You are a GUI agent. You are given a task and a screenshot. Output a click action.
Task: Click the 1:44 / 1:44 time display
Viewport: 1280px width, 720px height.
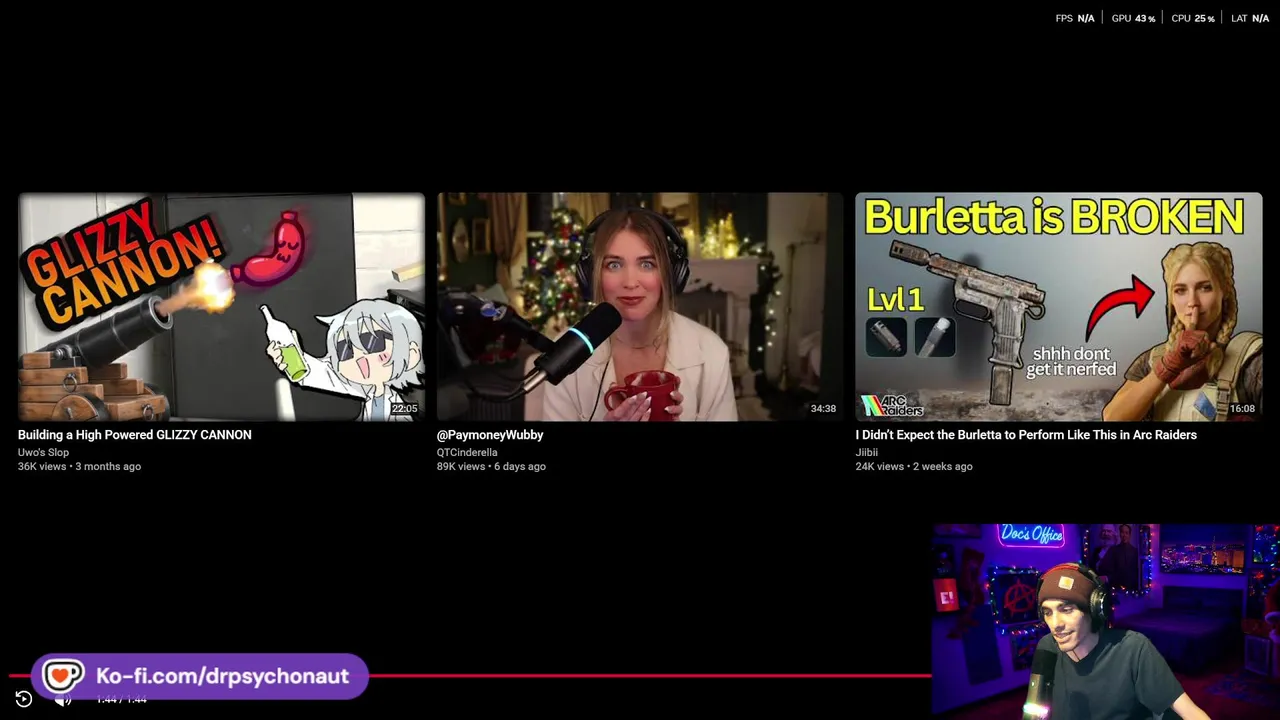[x=122, y=699]
